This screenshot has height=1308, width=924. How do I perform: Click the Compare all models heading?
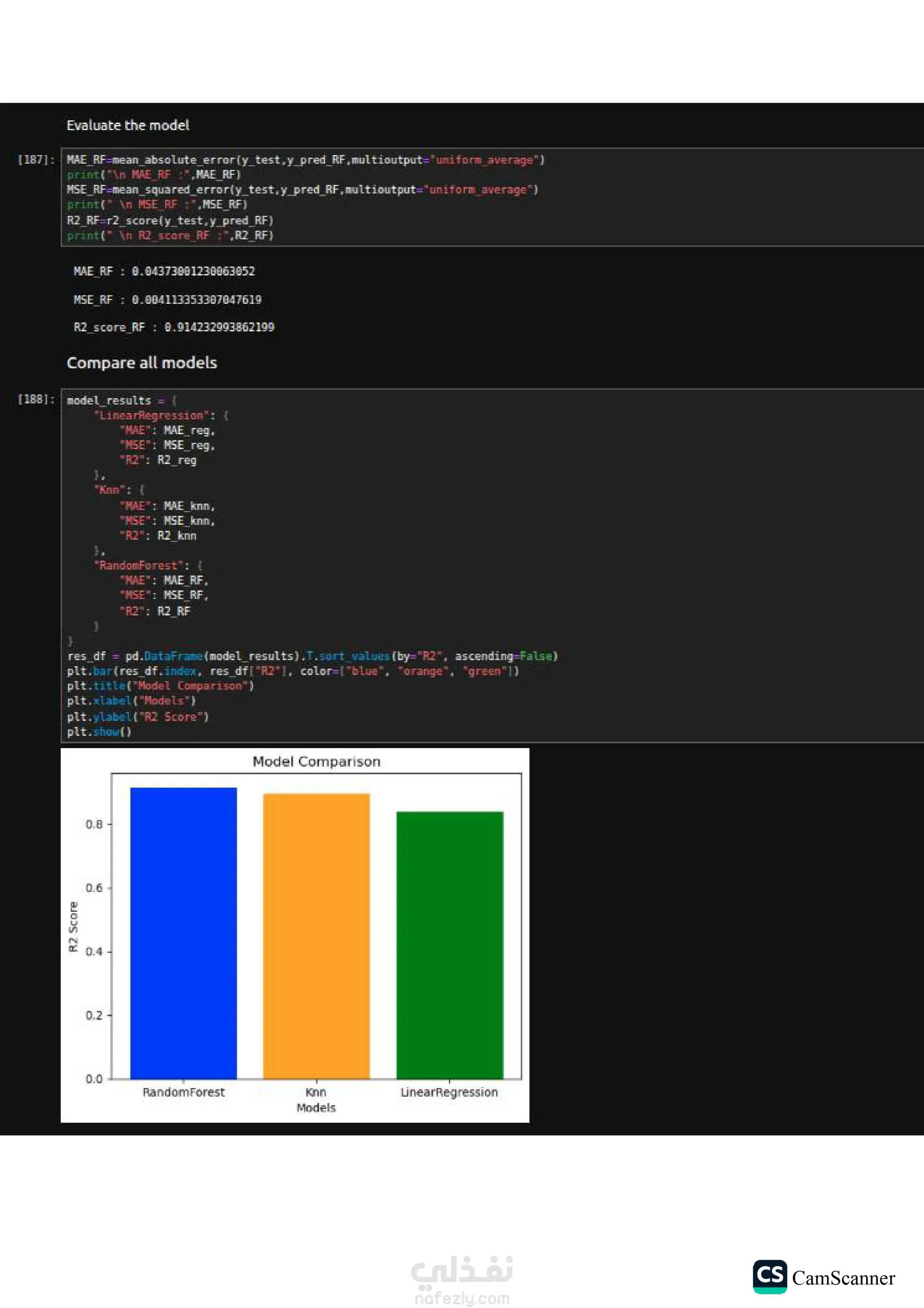point(142,363)
